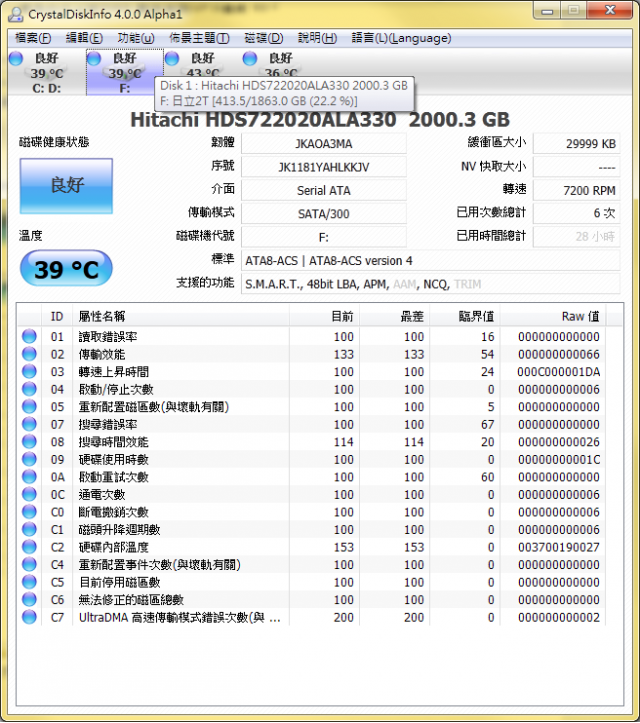Click the supported features field
Image resolution: width=640 pixels, height=723 pixels.
(431, 284)
